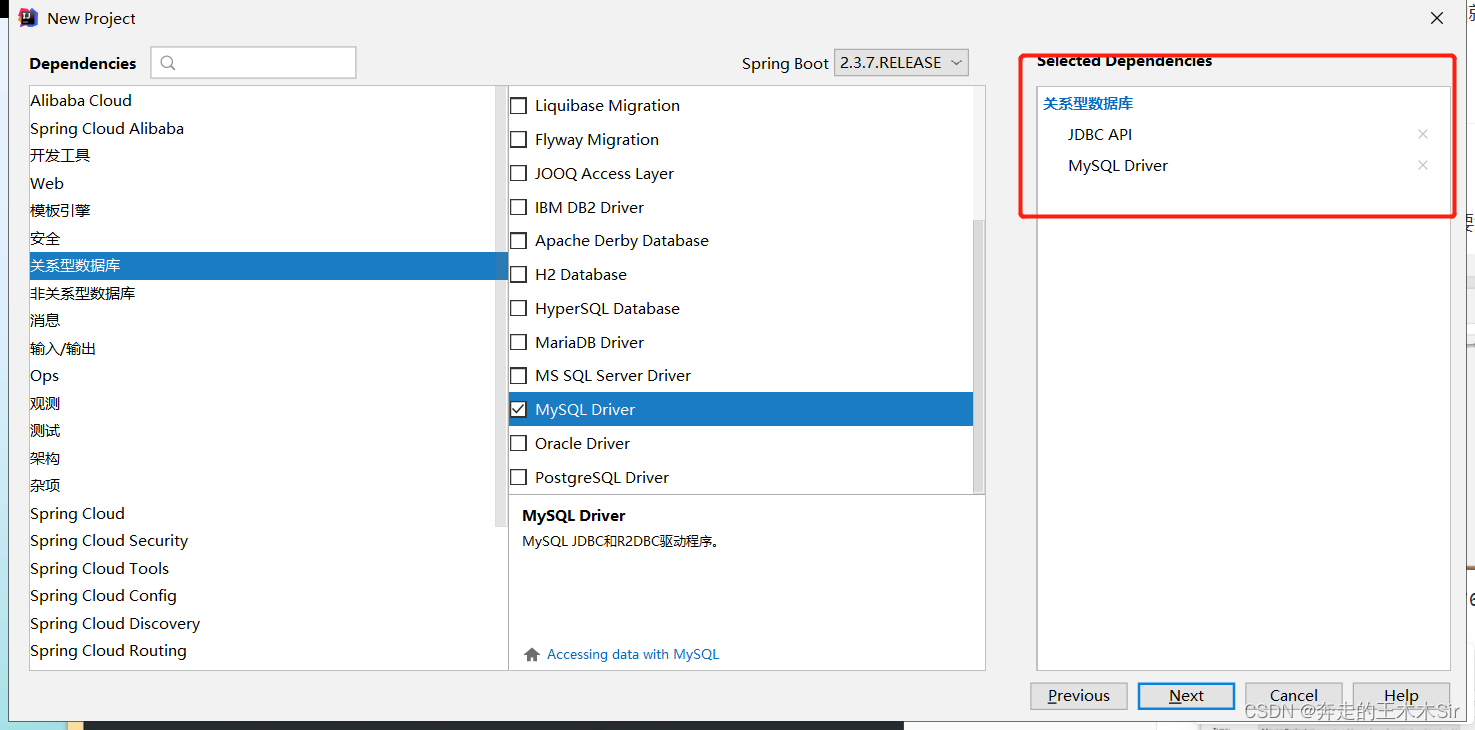Click the dependency list vertical scrollbar
The image size is (1475, 730).
click(x=978, y=356)
